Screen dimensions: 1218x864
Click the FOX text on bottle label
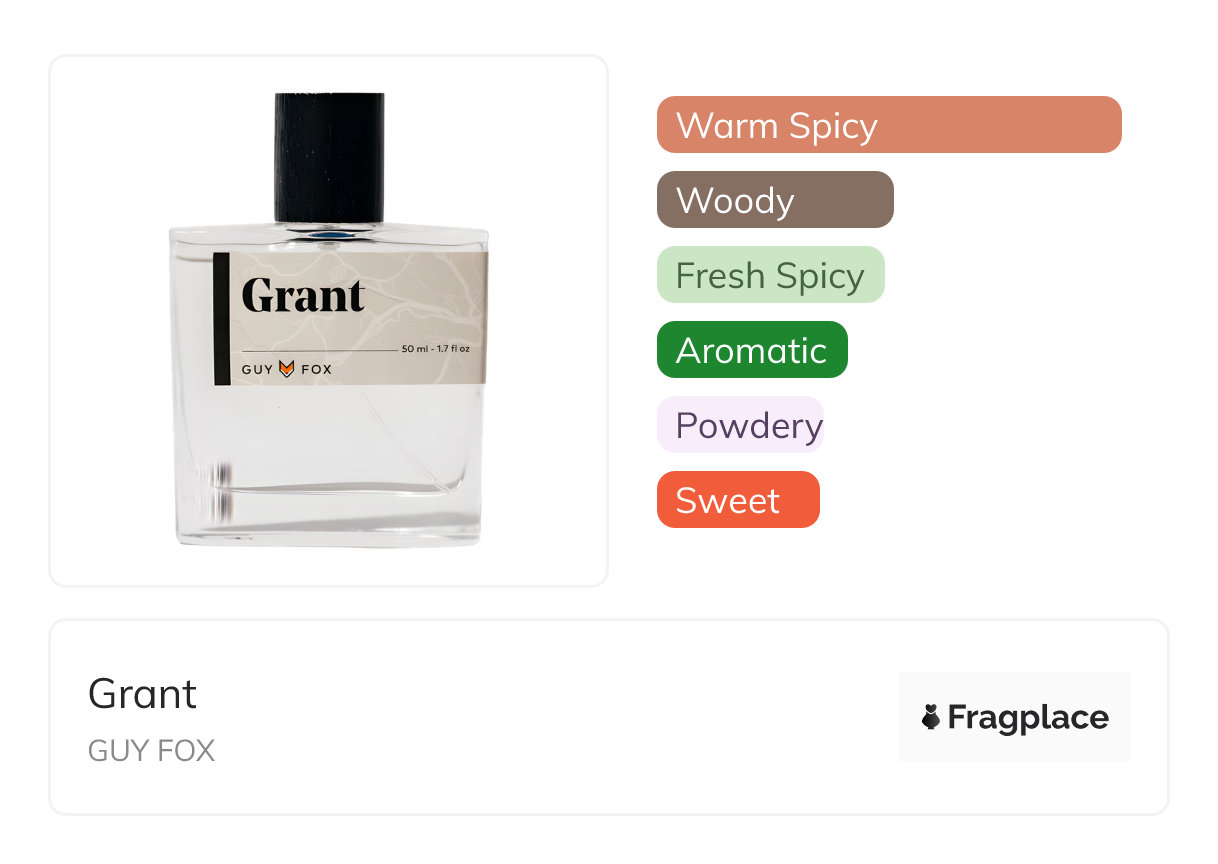coord(316,370)
